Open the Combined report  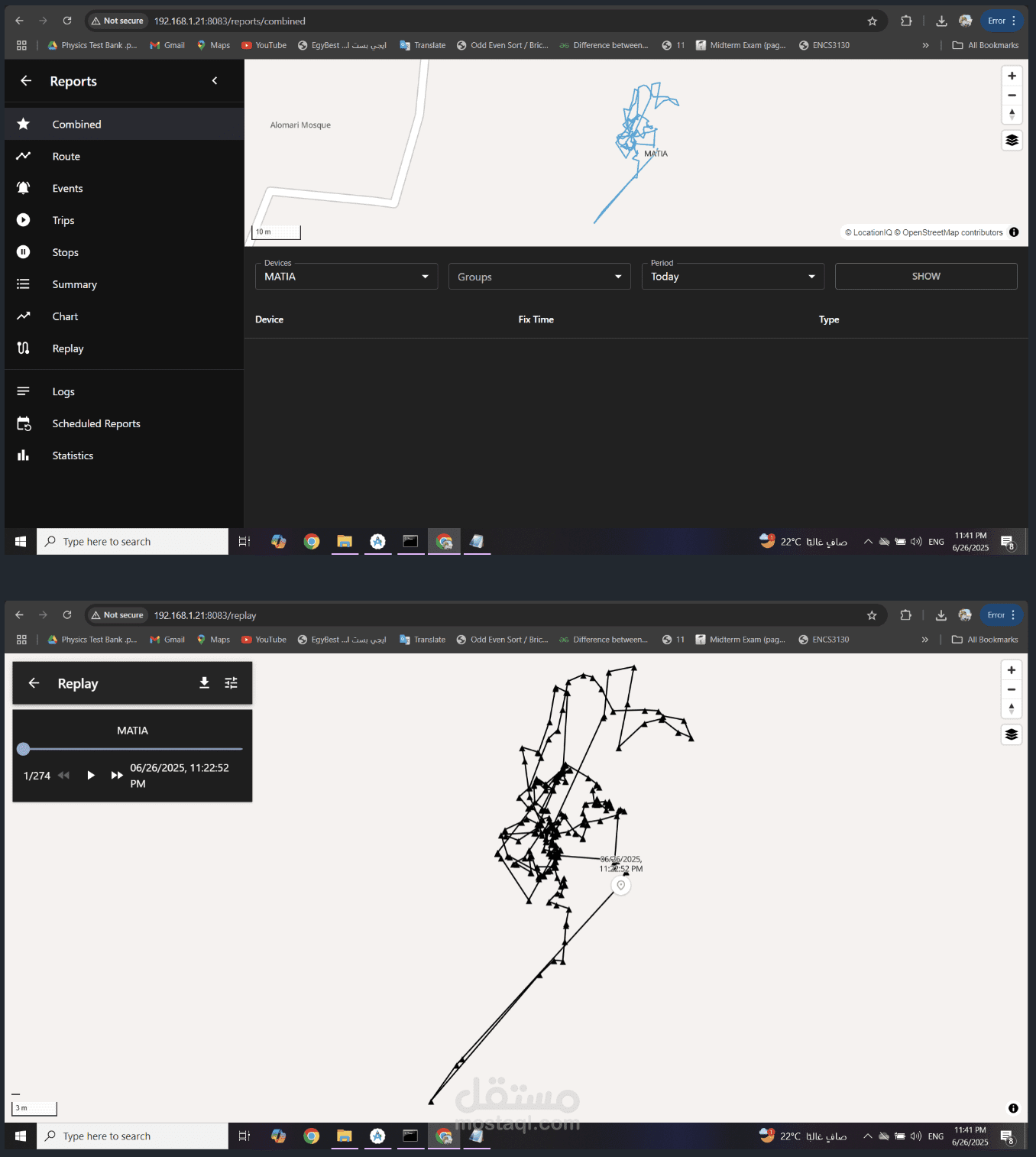(x=125, y=124)
